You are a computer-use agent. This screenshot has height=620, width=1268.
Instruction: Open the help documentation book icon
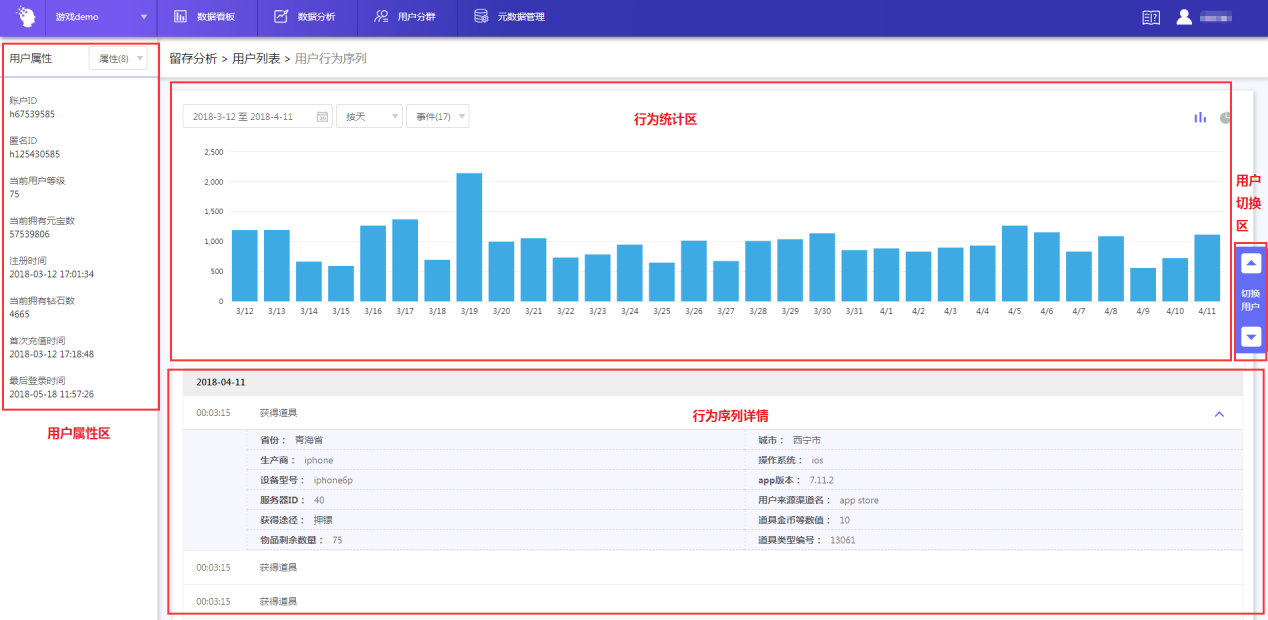[1151, 17]
